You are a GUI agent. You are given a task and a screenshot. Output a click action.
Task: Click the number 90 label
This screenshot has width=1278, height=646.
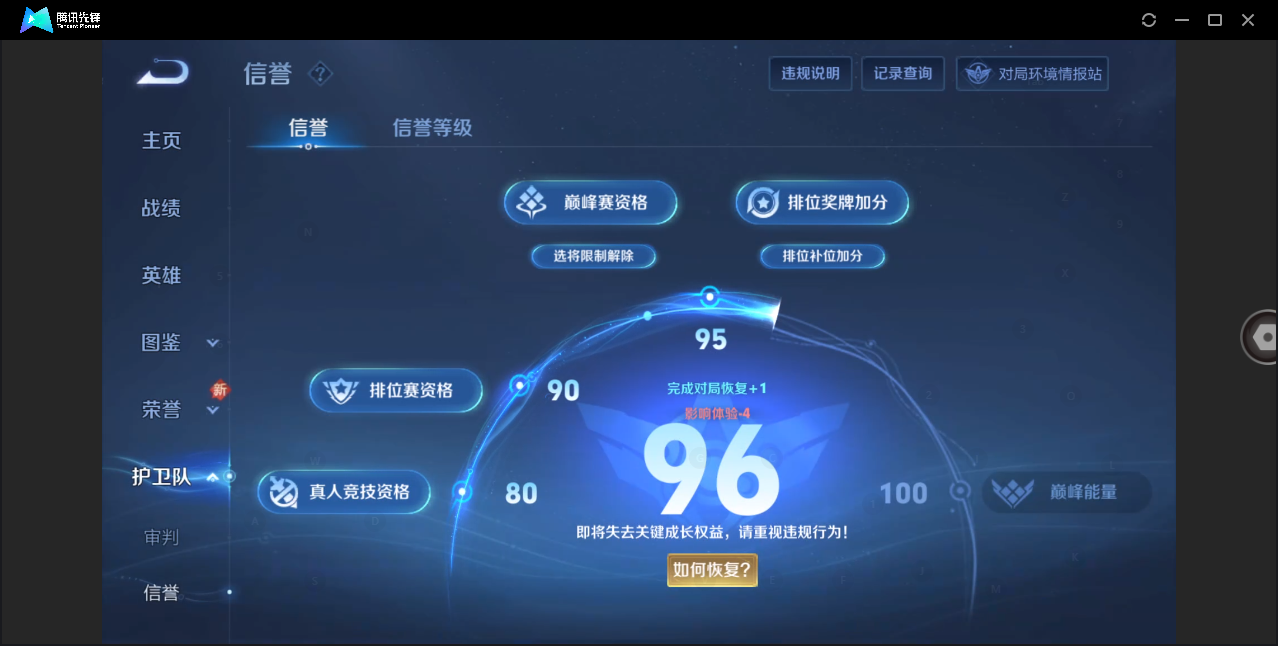(x=563, y=391)
